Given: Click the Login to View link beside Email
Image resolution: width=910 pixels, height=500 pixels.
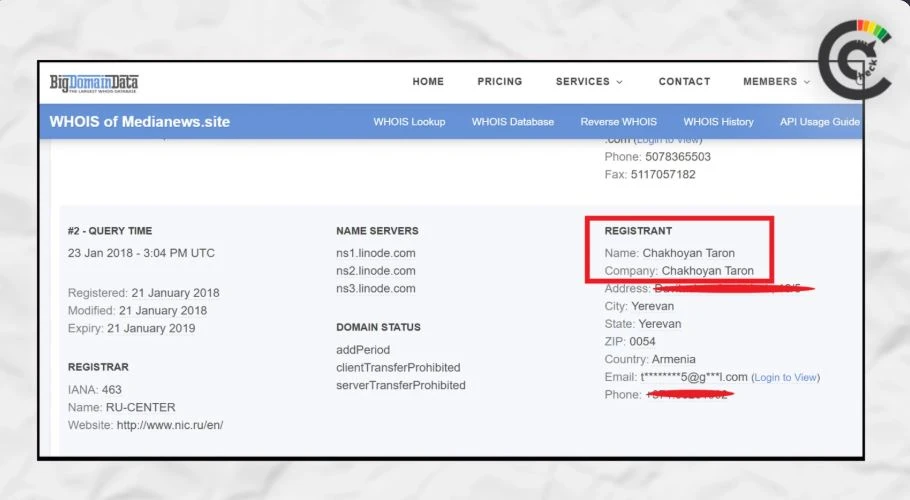Looking at the screenshot, I should coord(786,378).
